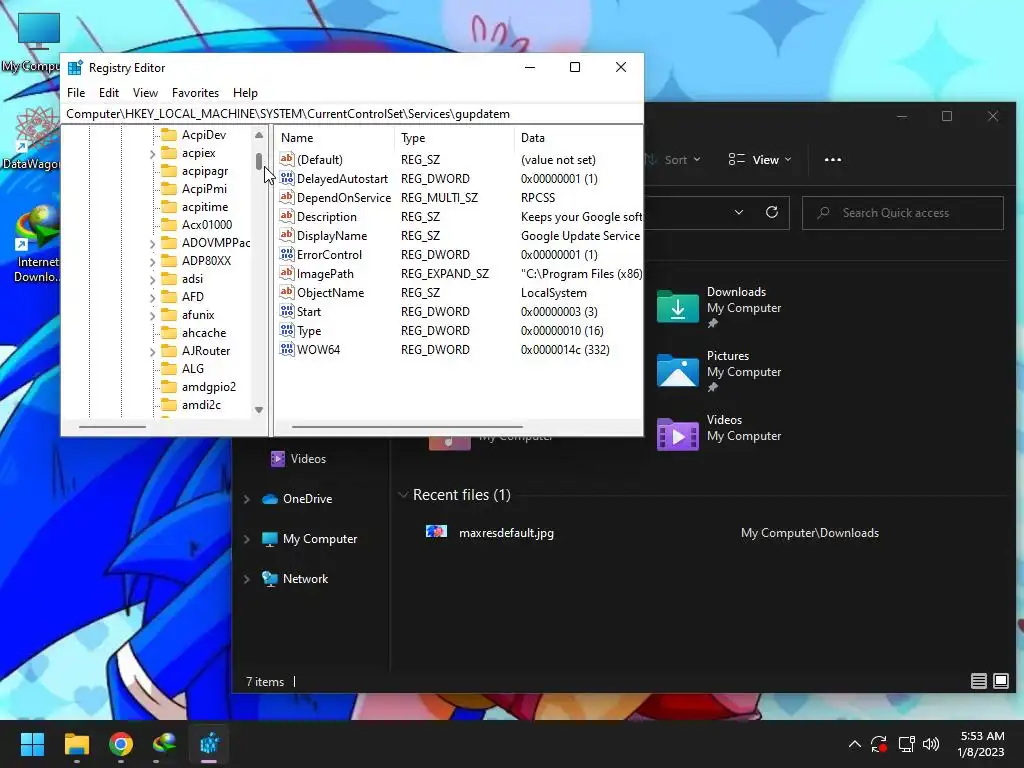1024x768 pixels.
Task: Click the Search Quick access field
Action: tap(903, 213)
